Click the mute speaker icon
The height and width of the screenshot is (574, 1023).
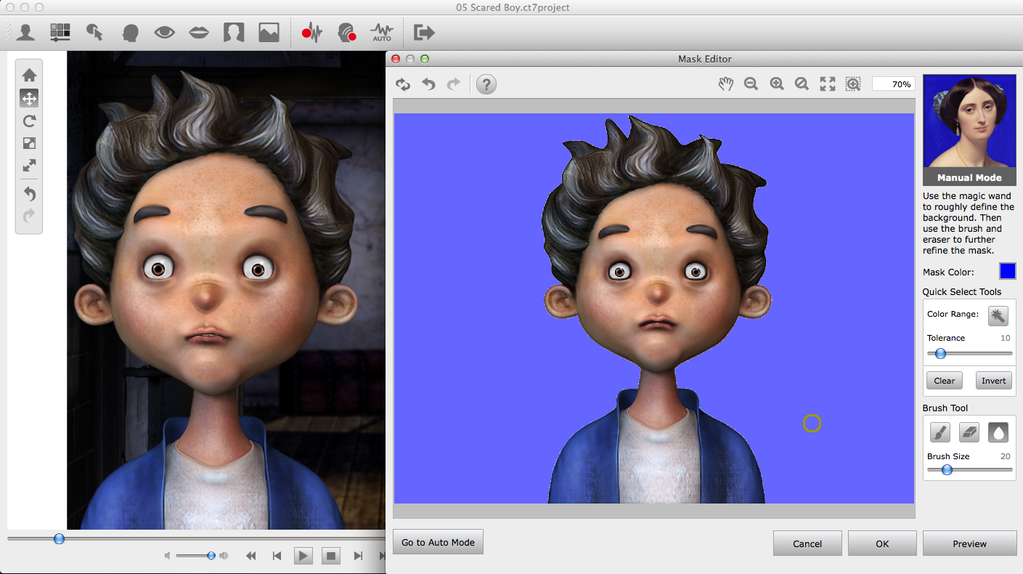click(x=168, y=556)
